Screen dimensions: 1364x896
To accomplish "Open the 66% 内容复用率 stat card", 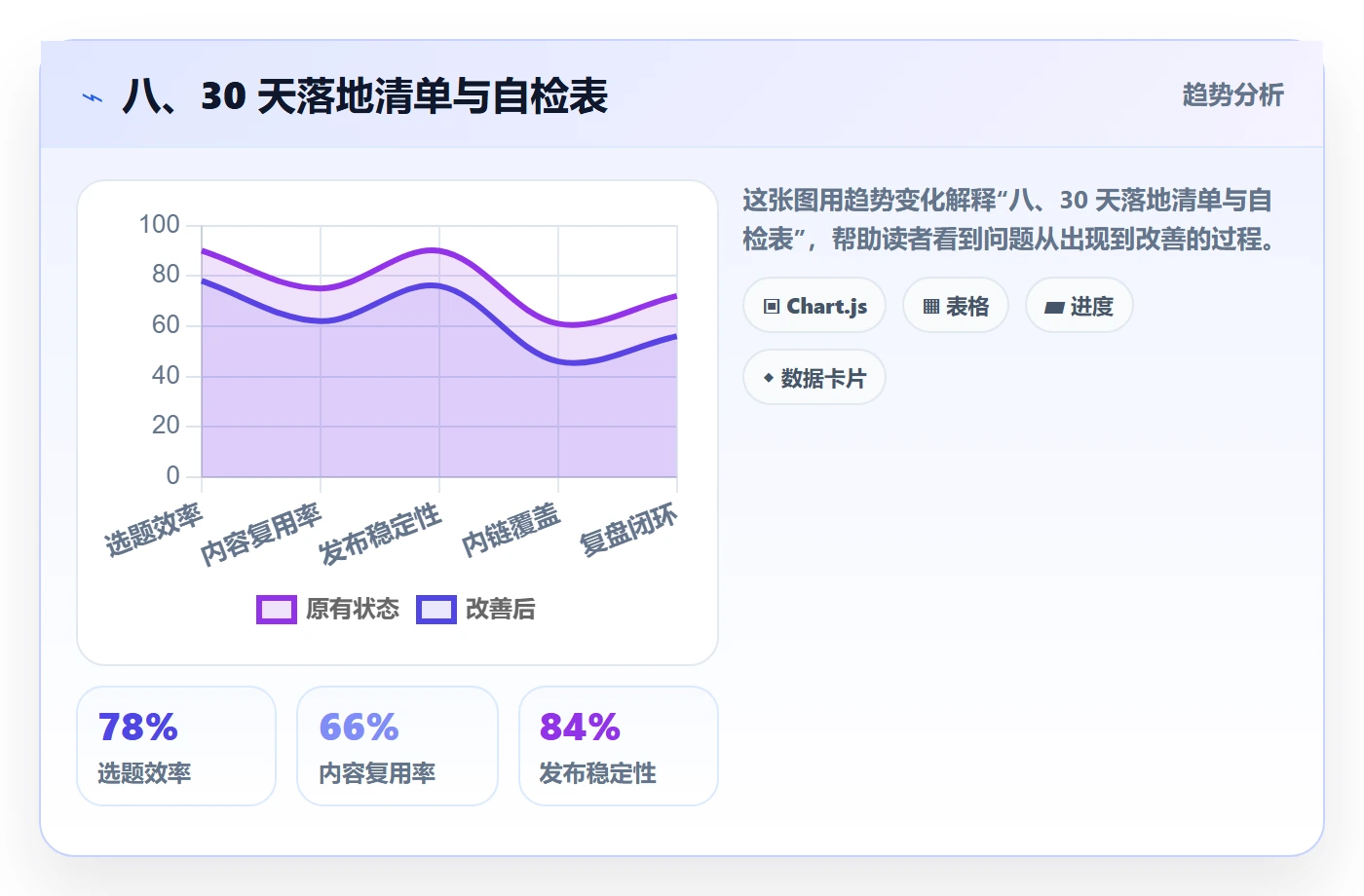I will coord(398,746).
